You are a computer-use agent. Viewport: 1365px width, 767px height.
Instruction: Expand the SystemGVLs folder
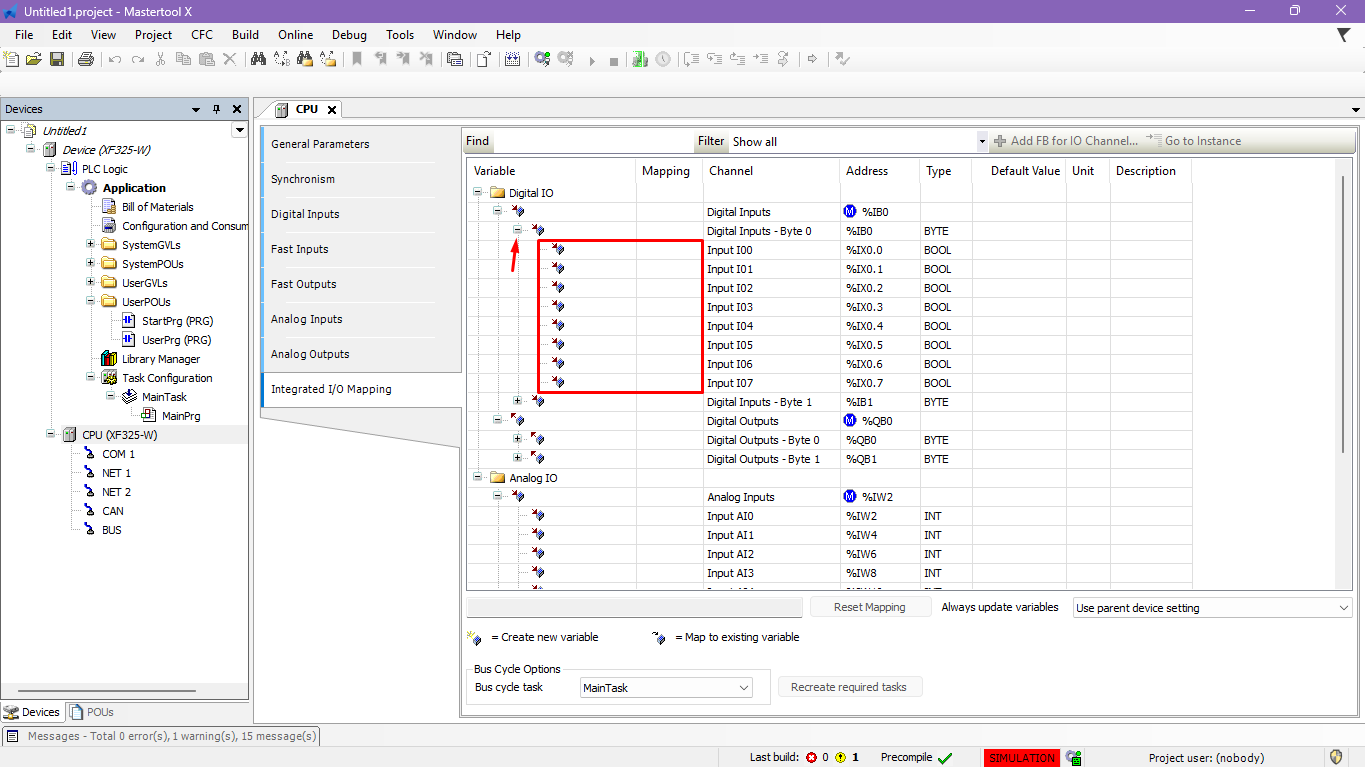tap(91, 245)
